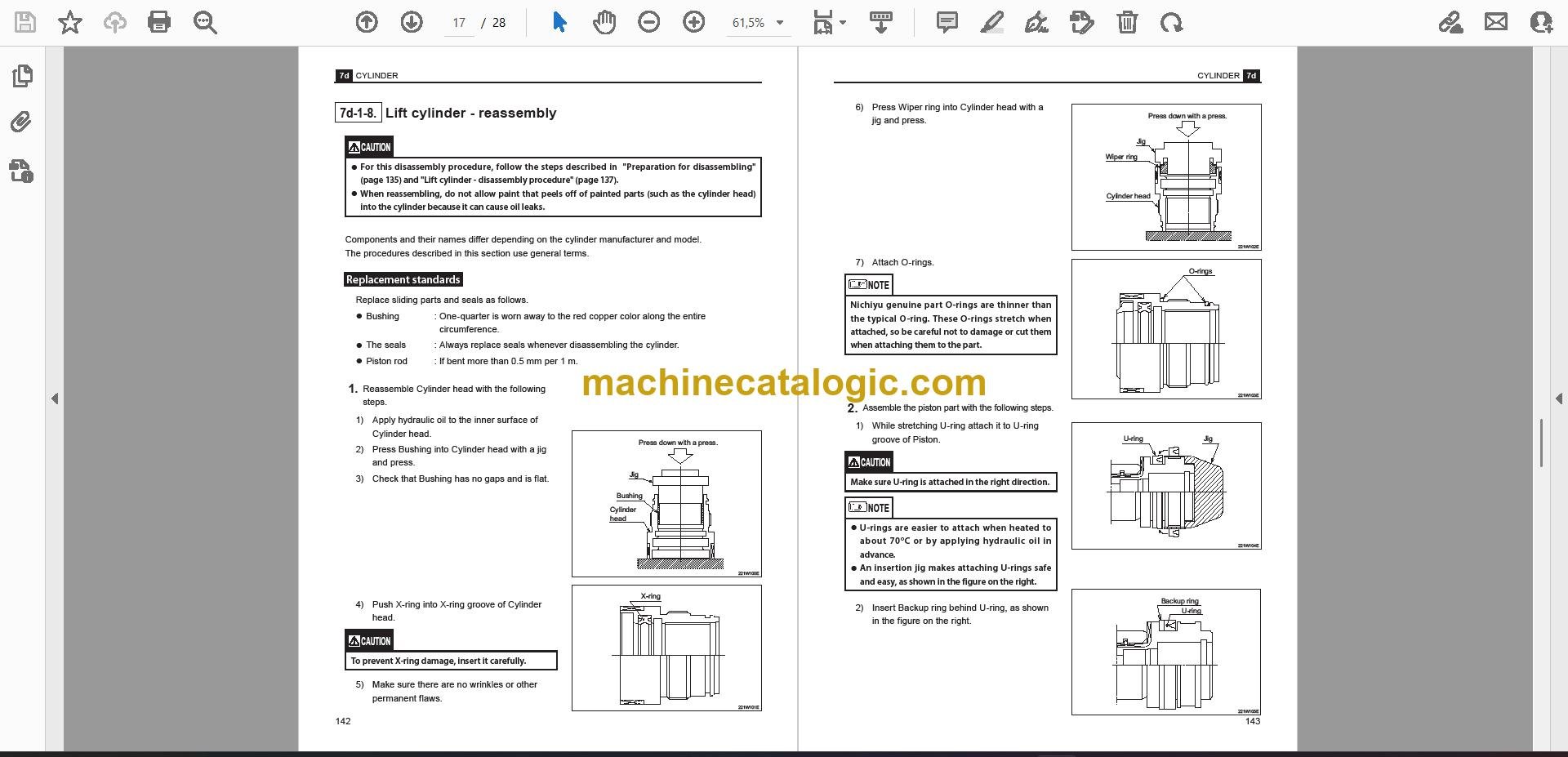Click the heading "Lift cylinder - reassembly"
Image resolution: width=1568 pixels, height=757 pixels.
pos(470,113)
